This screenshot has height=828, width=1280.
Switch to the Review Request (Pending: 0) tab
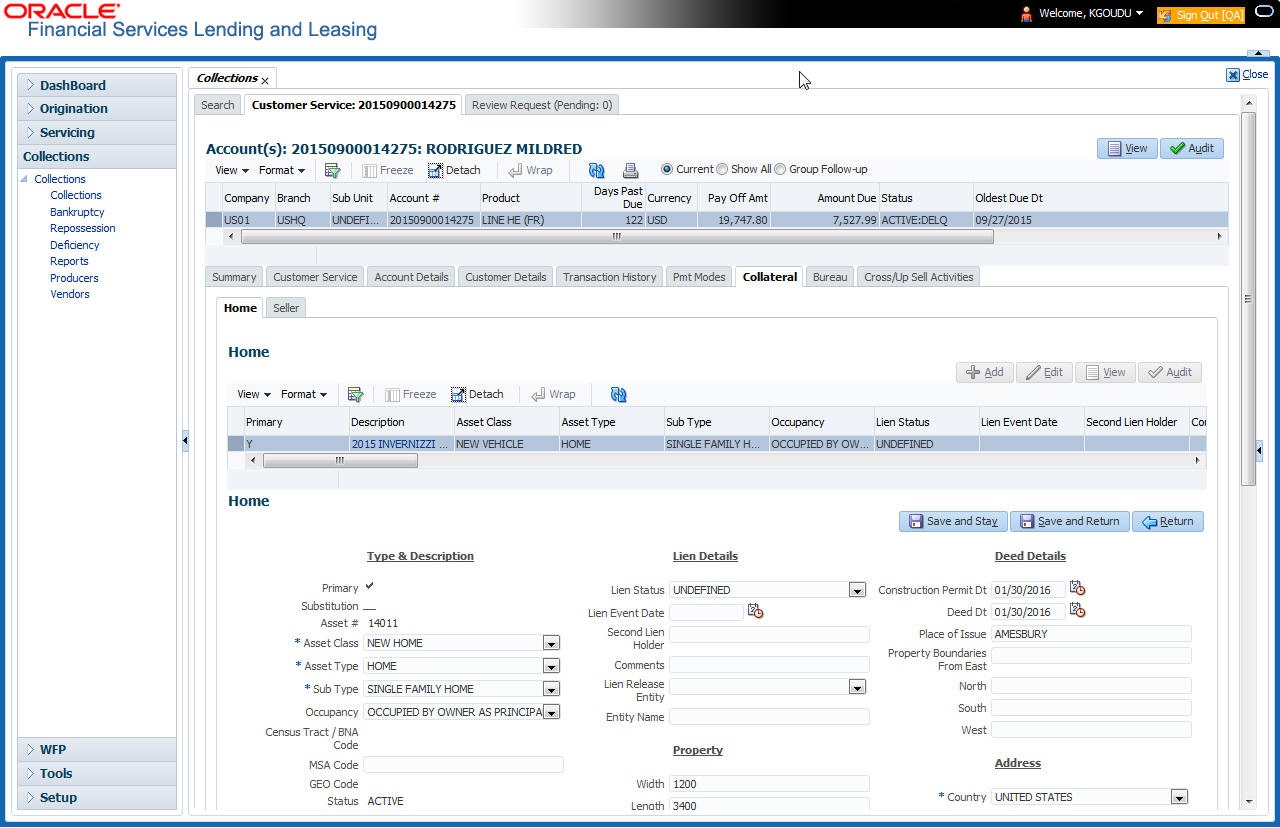[x=541, y=104]
